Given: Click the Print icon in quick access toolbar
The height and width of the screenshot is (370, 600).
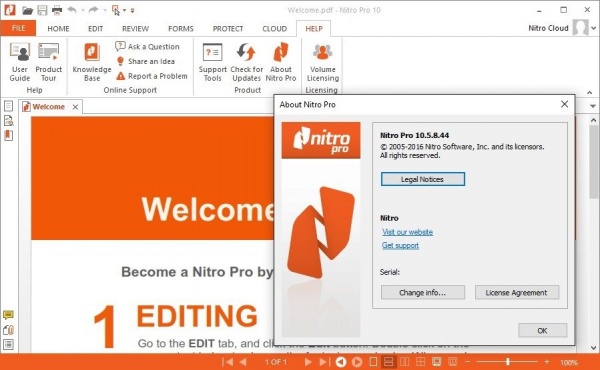Looking at the screenshot, I should click(57, 10).
